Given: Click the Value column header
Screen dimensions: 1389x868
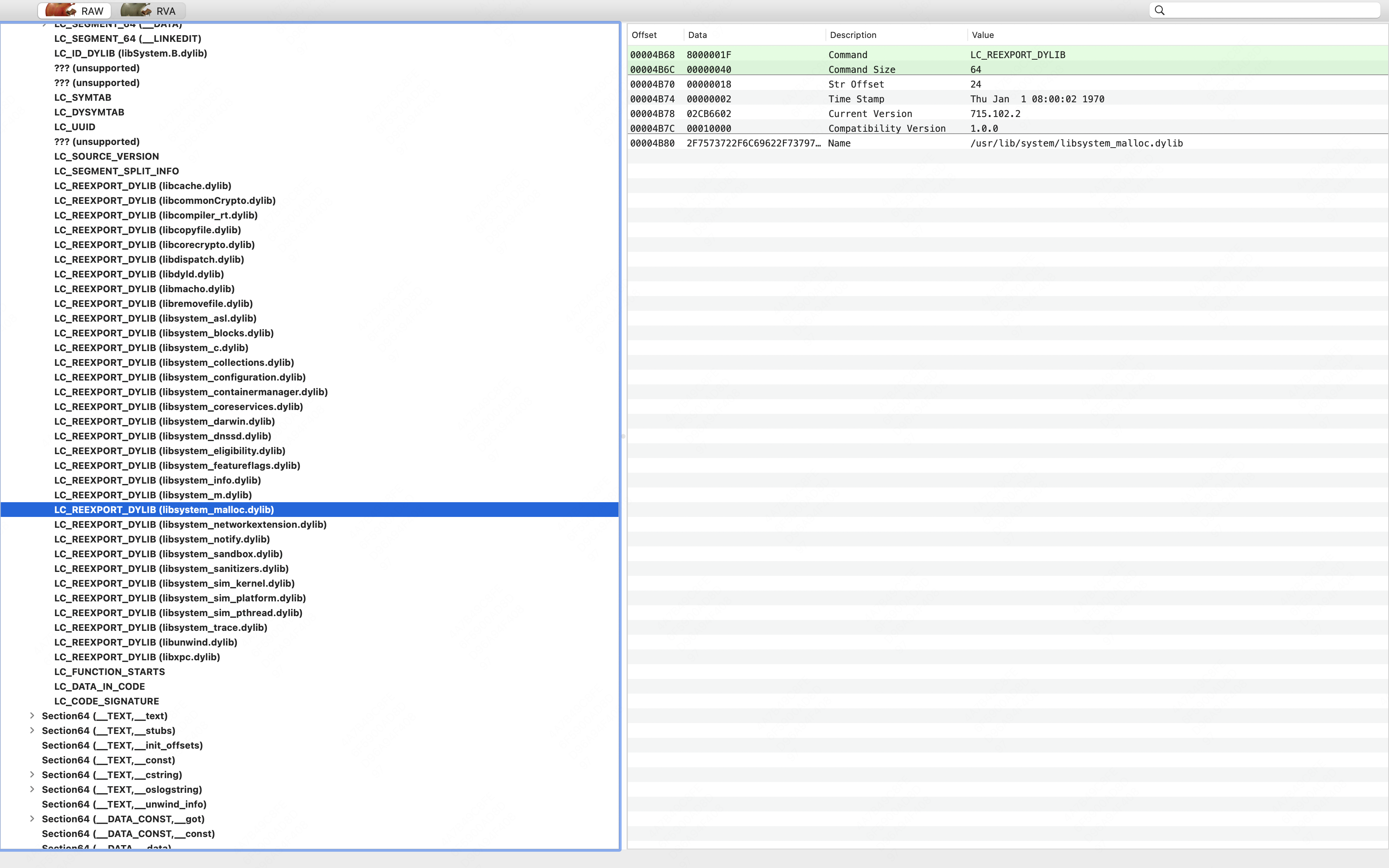Looking at the screenshot, I should point(982,35).
